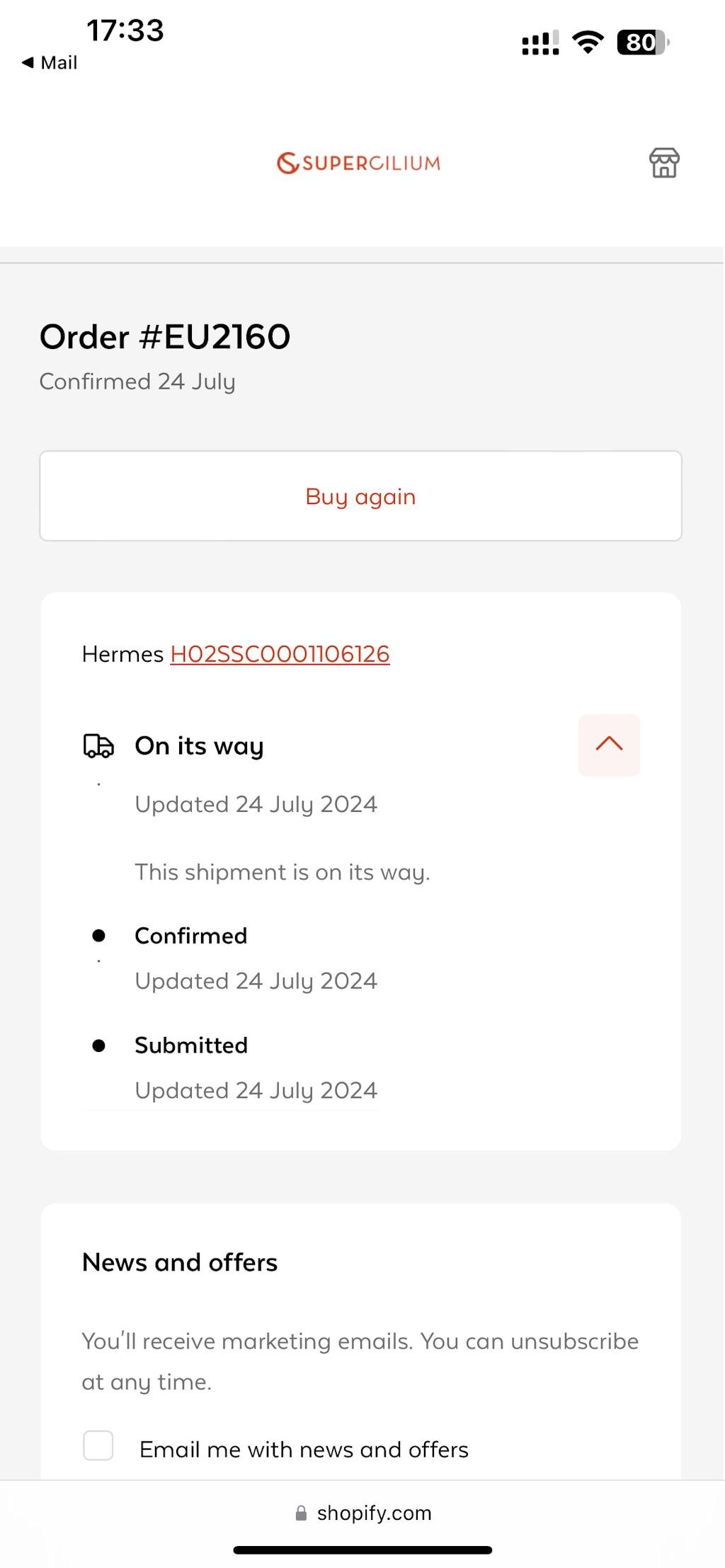This screenshot has height=1568, width=725.
Task: Tap the On its way status title
Action: (x=199, y=745)
